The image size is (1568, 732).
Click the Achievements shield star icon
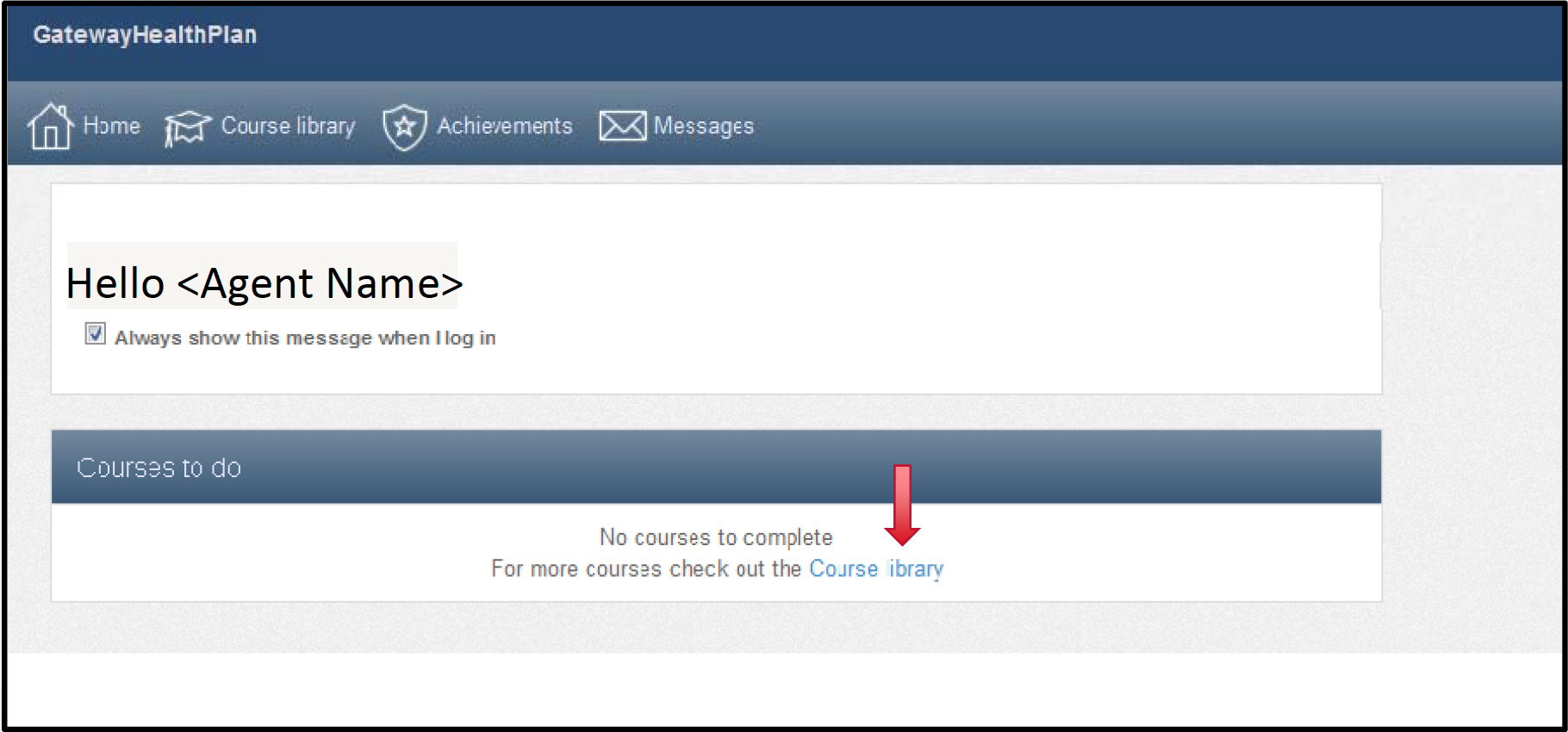pyautogui.click(x=405, y=127)
